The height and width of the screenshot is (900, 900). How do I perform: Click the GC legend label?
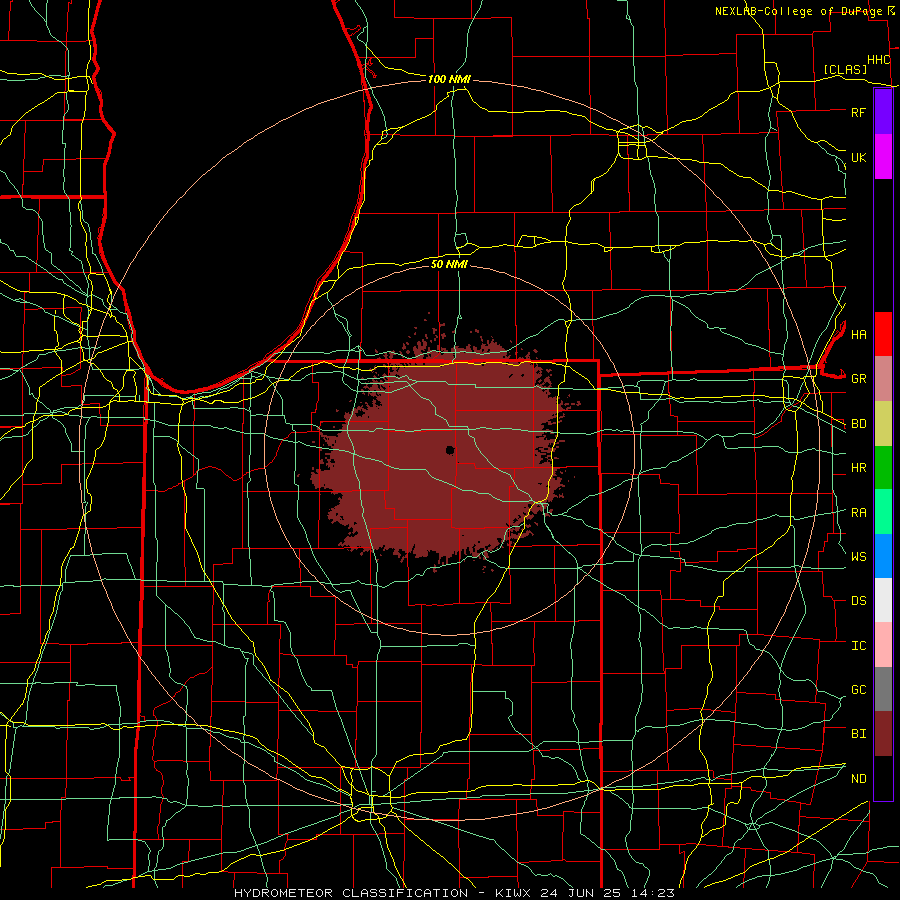(858, 690)
